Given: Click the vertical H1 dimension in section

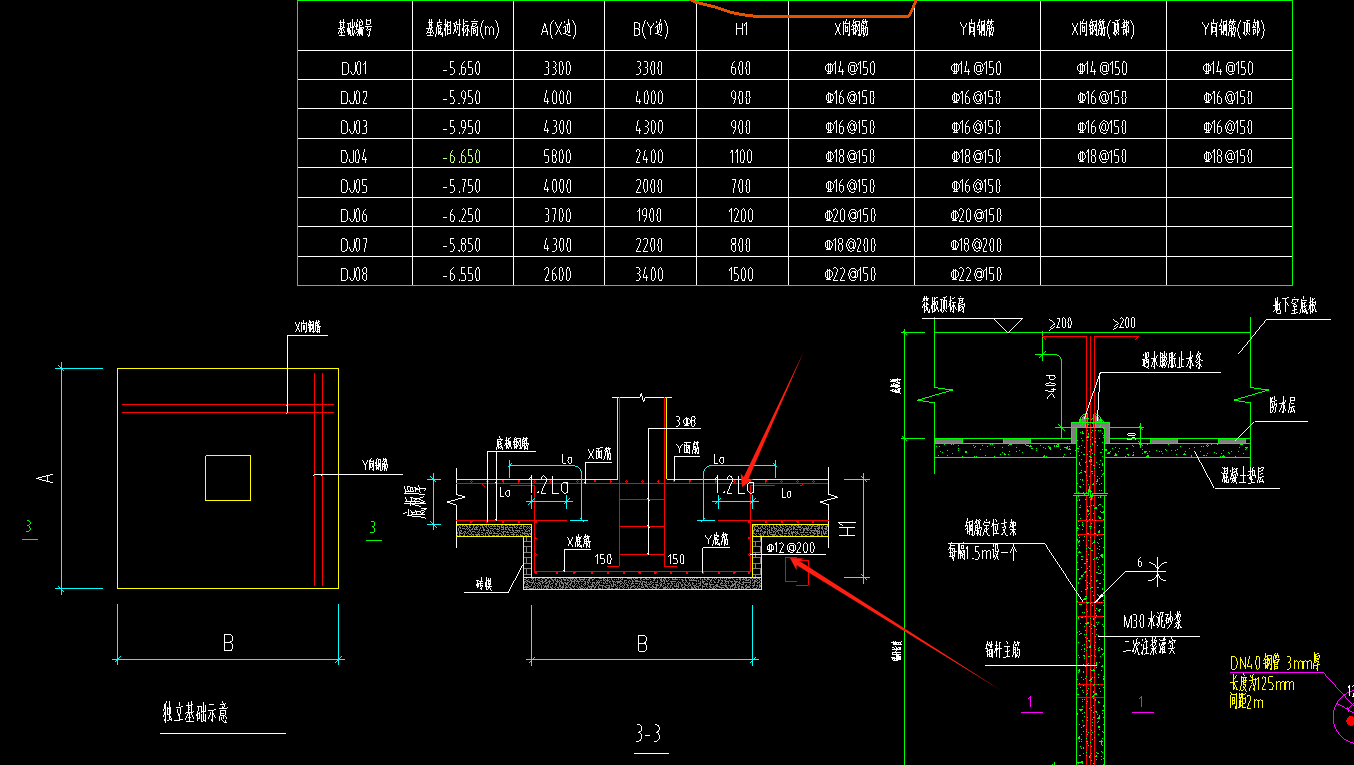Looking at the screenshot, I should (x=848, y=527).
